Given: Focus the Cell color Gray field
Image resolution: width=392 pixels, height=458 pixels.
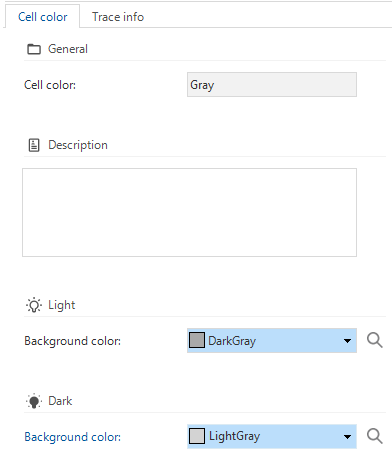Looking at the screenshot, I should point(272,85).
